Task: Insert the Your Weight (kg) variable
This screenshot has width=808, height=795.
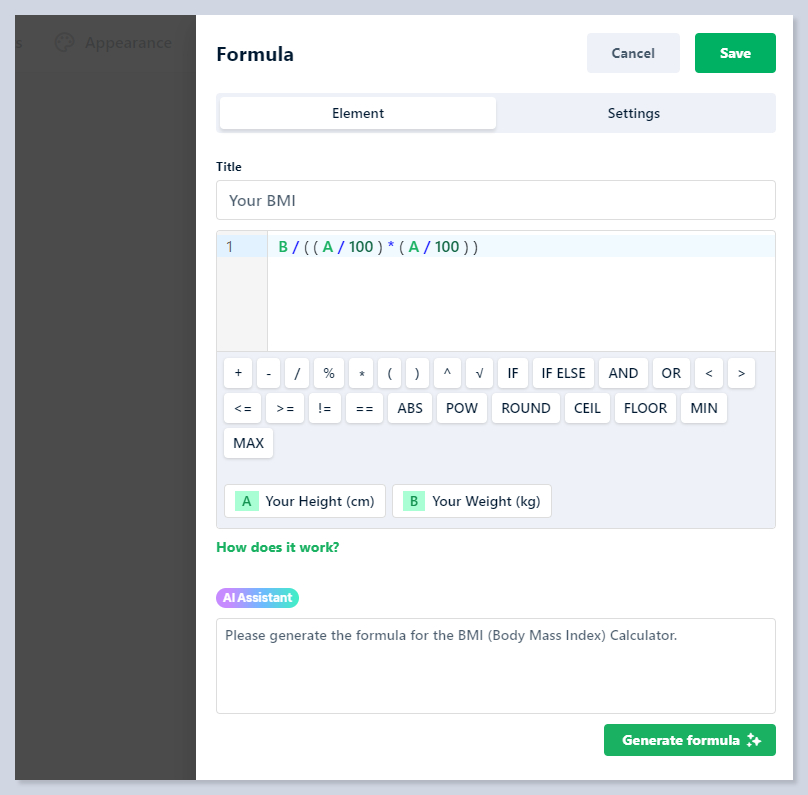Action: point(472,501)
